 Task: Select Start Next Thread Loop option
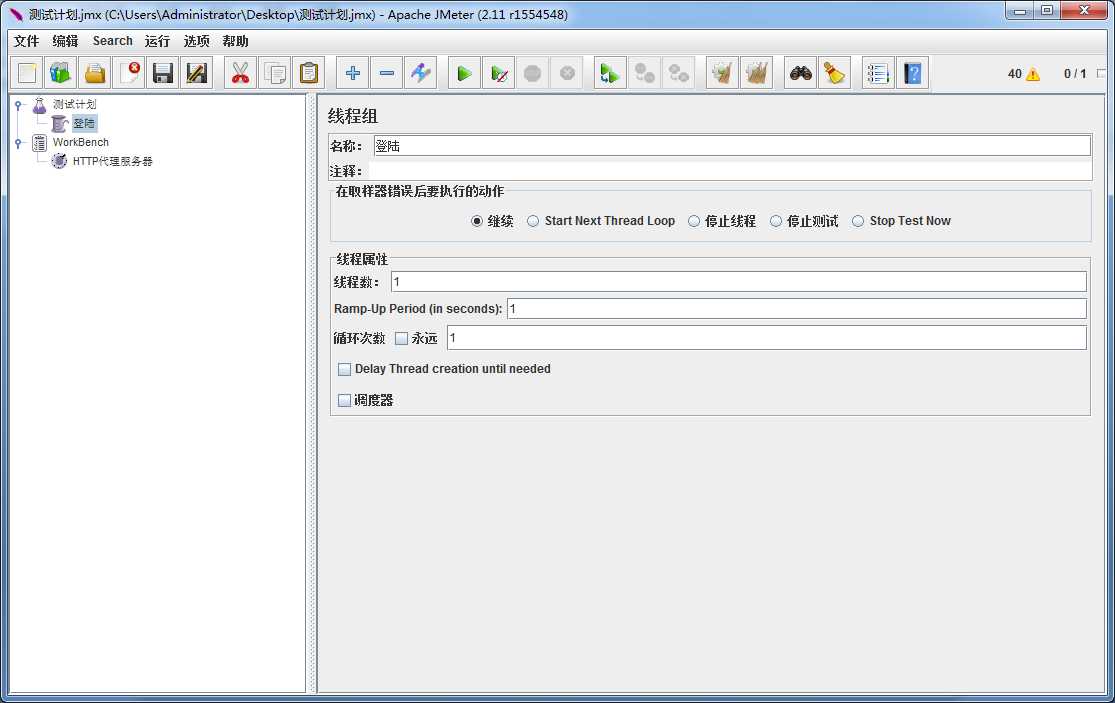click(533, 221)
